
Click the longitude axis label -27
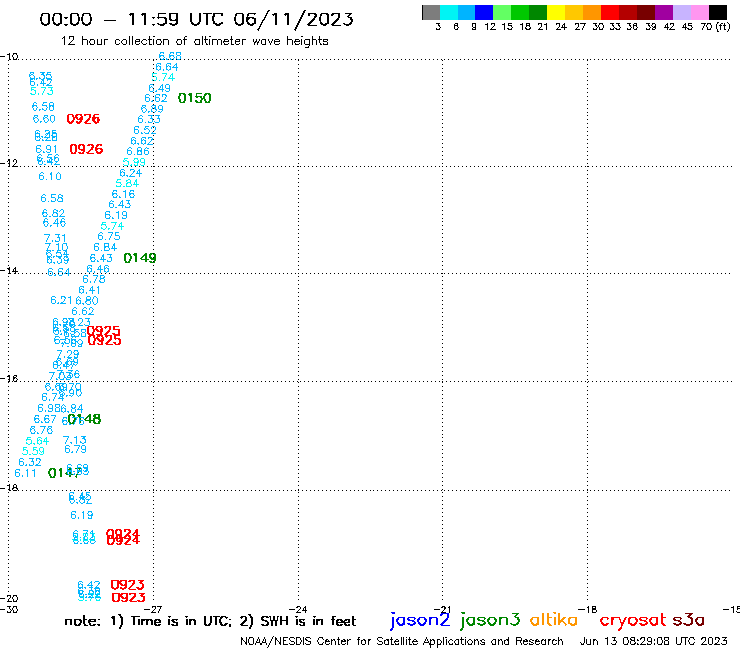click(153, 609)
